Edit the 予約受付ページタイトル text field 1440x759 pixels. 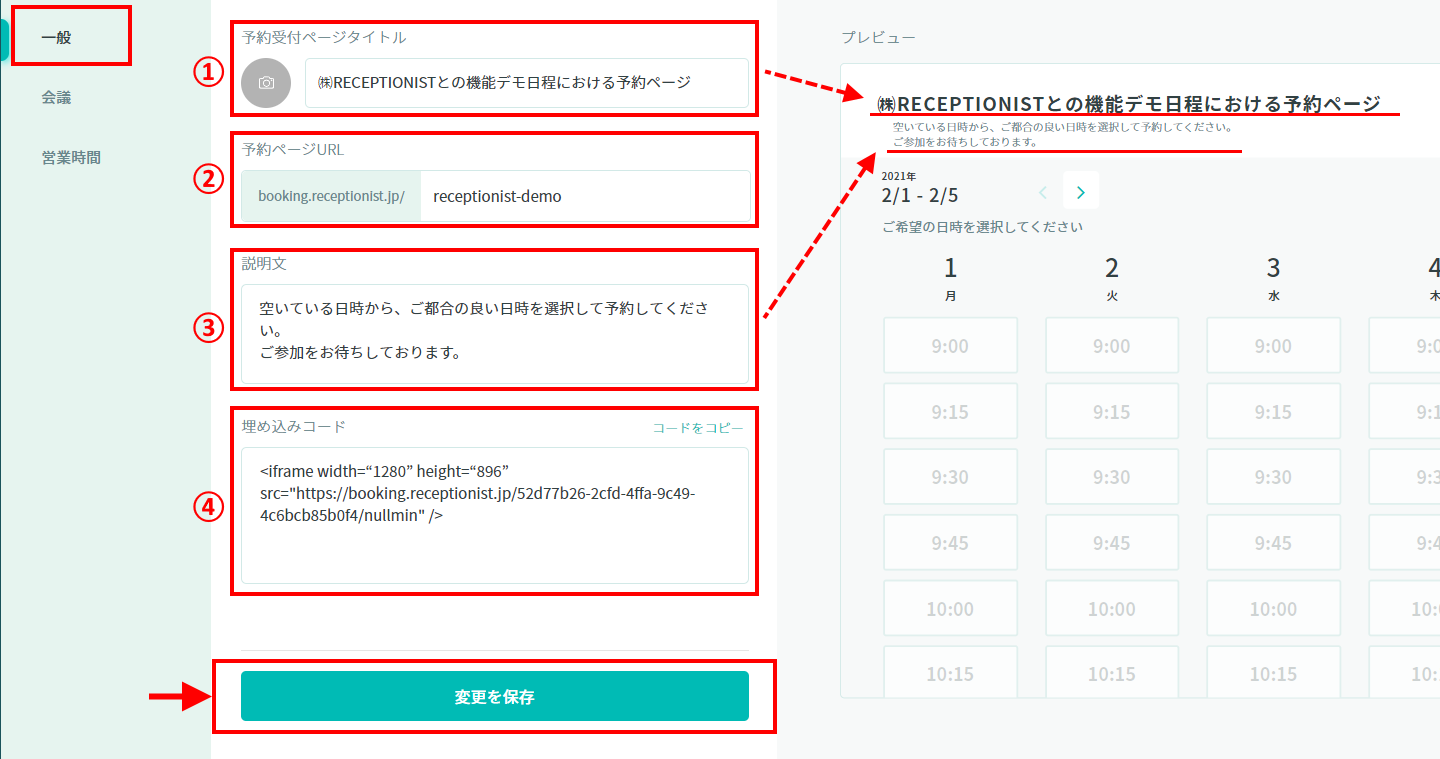pyautogui.click(x=526, y=83)
